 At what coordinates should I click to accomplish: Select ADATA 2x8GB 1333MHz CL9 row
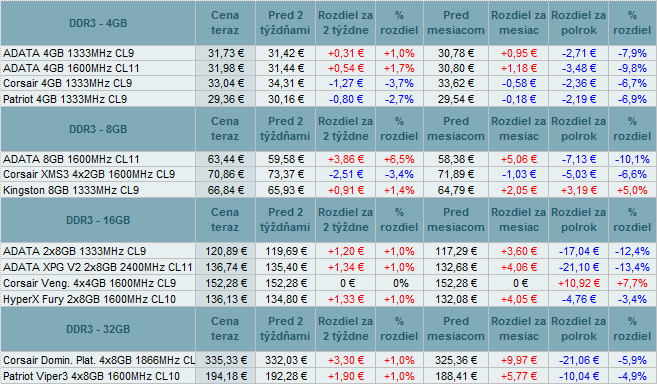click(x=328, y=252)
